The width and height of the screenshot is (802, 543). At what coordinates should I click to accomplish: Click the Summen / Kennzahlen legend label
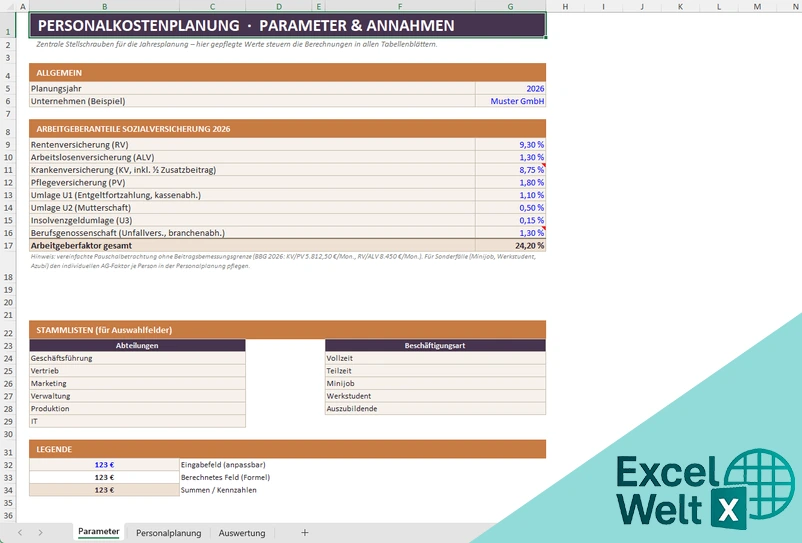click(218, 490)
